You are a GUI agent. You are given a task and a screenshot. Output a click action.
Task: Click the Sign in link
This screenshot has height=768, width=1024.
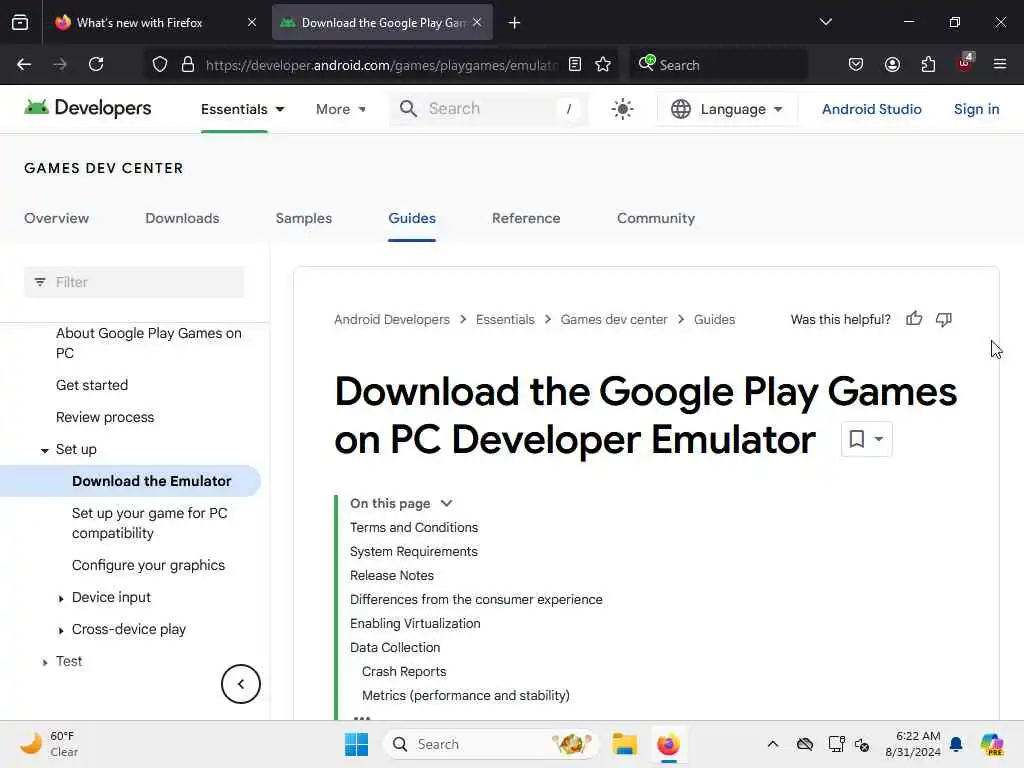(x=976, y=109)
